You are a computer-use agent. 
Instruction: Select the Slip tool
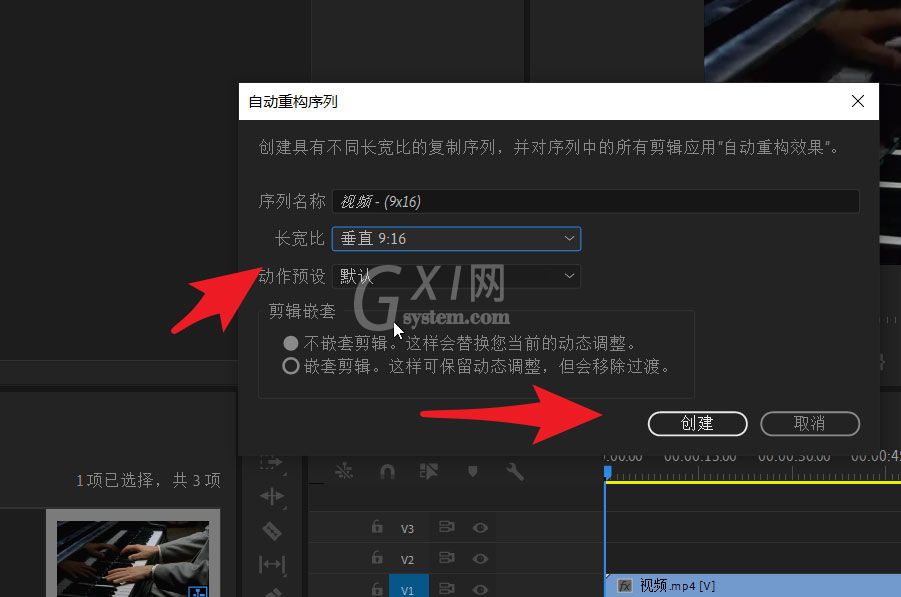(x=272, y=565)
